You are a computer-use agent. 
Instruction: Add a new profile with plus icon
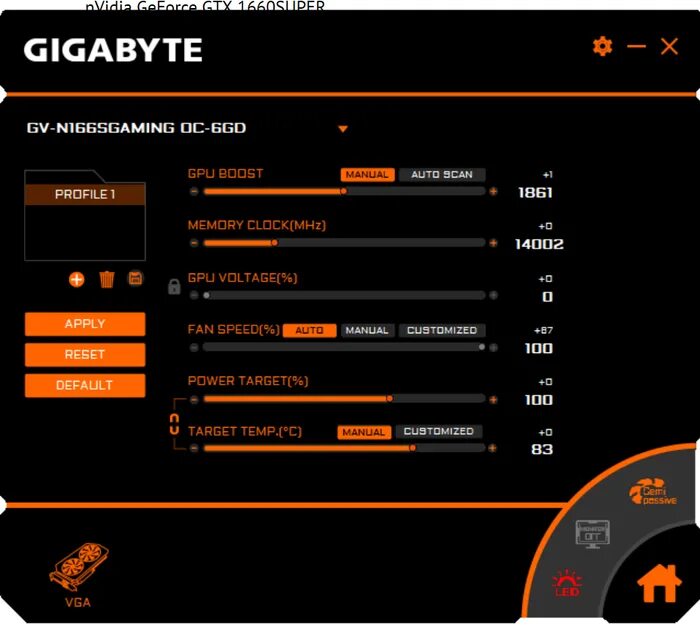coord(76,279)
